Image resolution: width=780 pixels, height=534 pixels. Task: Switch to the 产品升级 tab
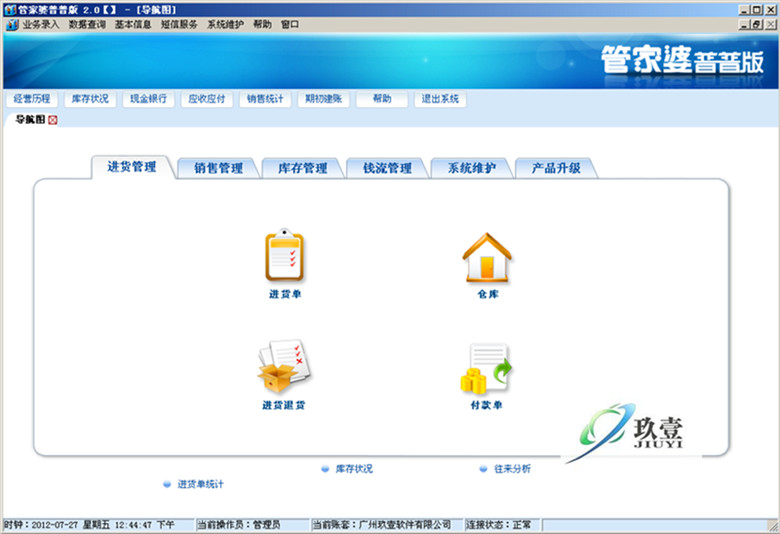pyautogui.click(x=556, y=168)
